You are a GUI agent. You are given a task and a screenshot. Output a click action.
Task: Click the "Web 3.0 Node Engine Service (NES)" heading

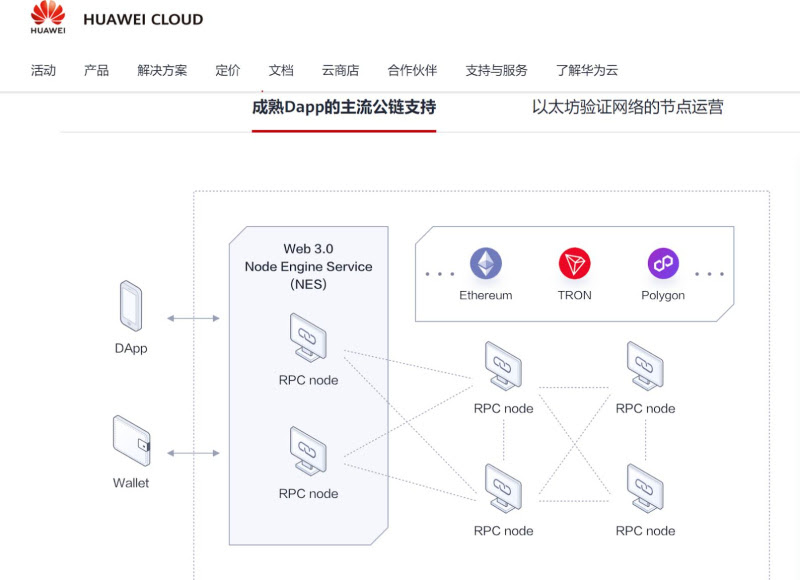tap(308, 266)
